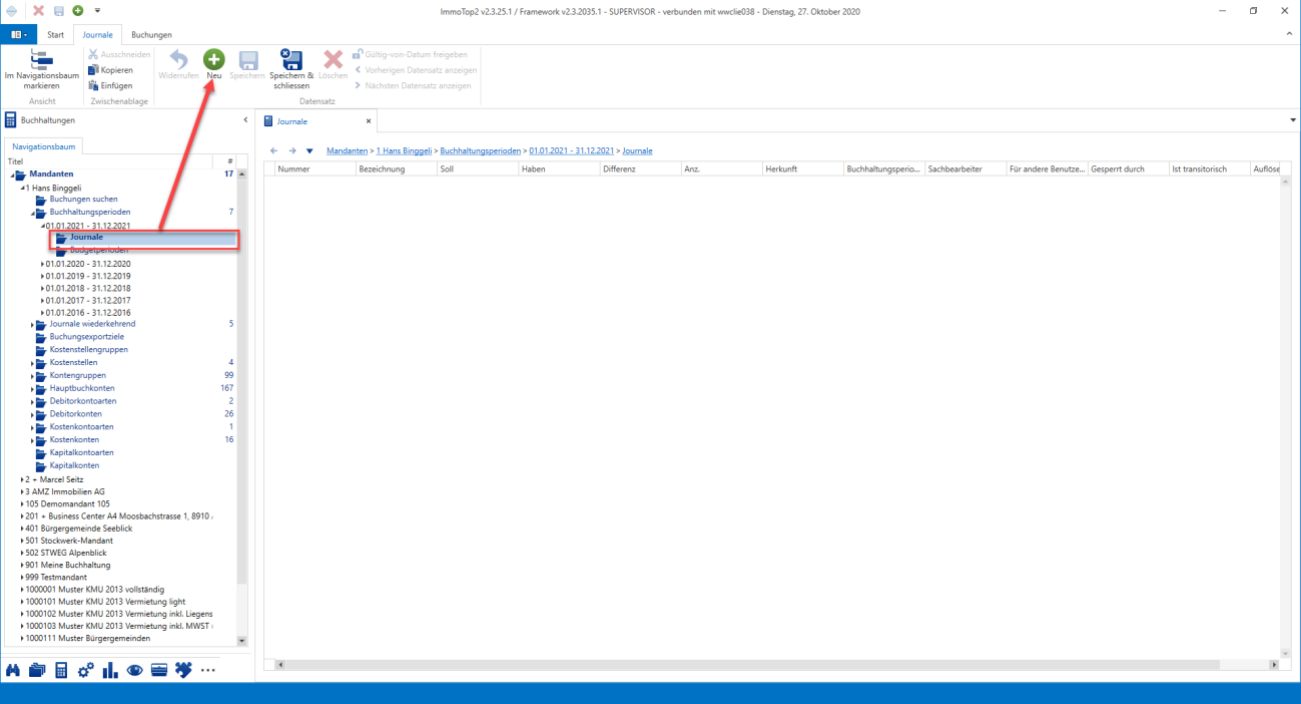Open the quick access toolbar customize dropdown

click(97, 11)
